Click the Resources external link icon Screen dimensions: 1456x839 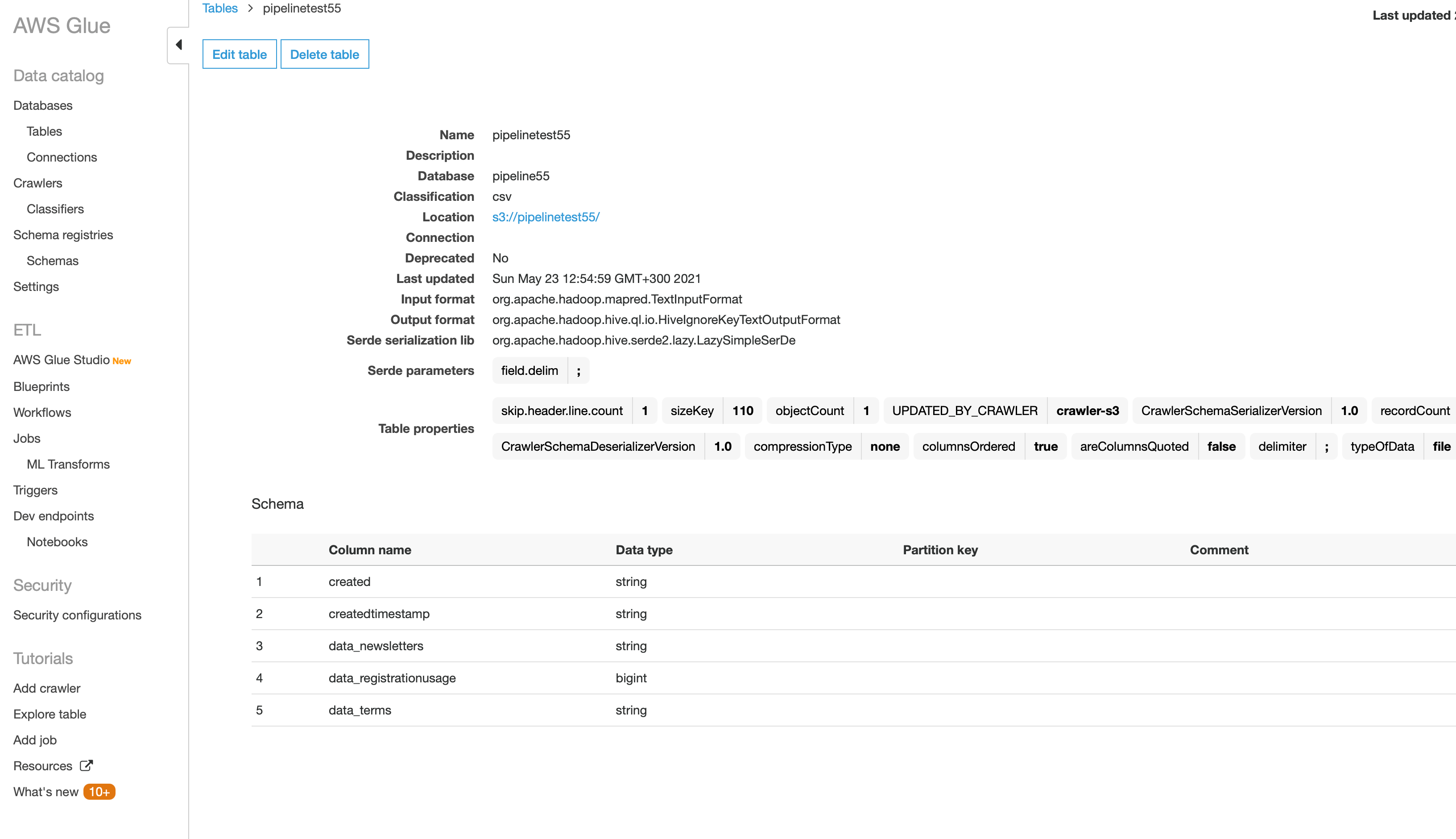(87, 765)
